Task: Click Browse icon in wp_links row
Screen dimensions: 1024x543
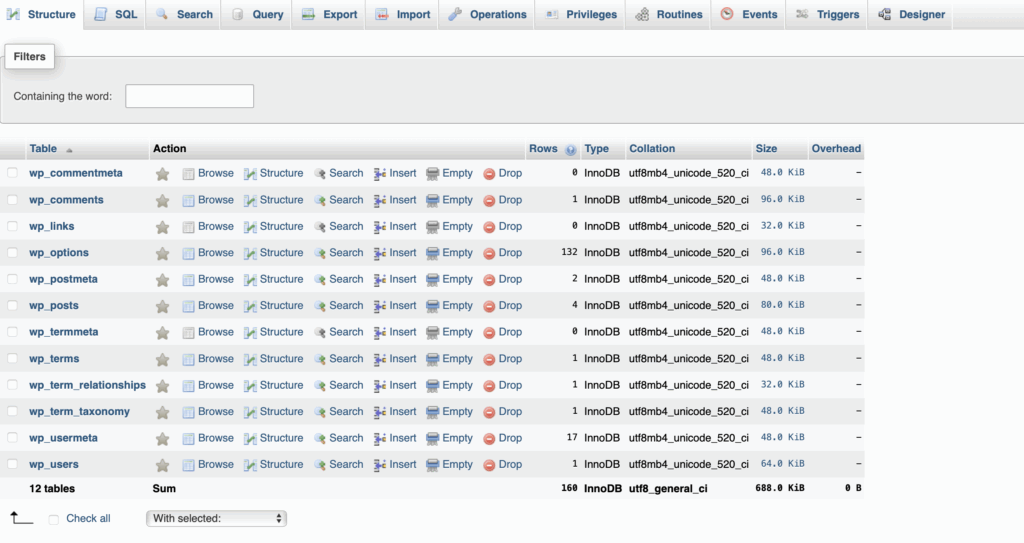Action: (x=188, y=227)
